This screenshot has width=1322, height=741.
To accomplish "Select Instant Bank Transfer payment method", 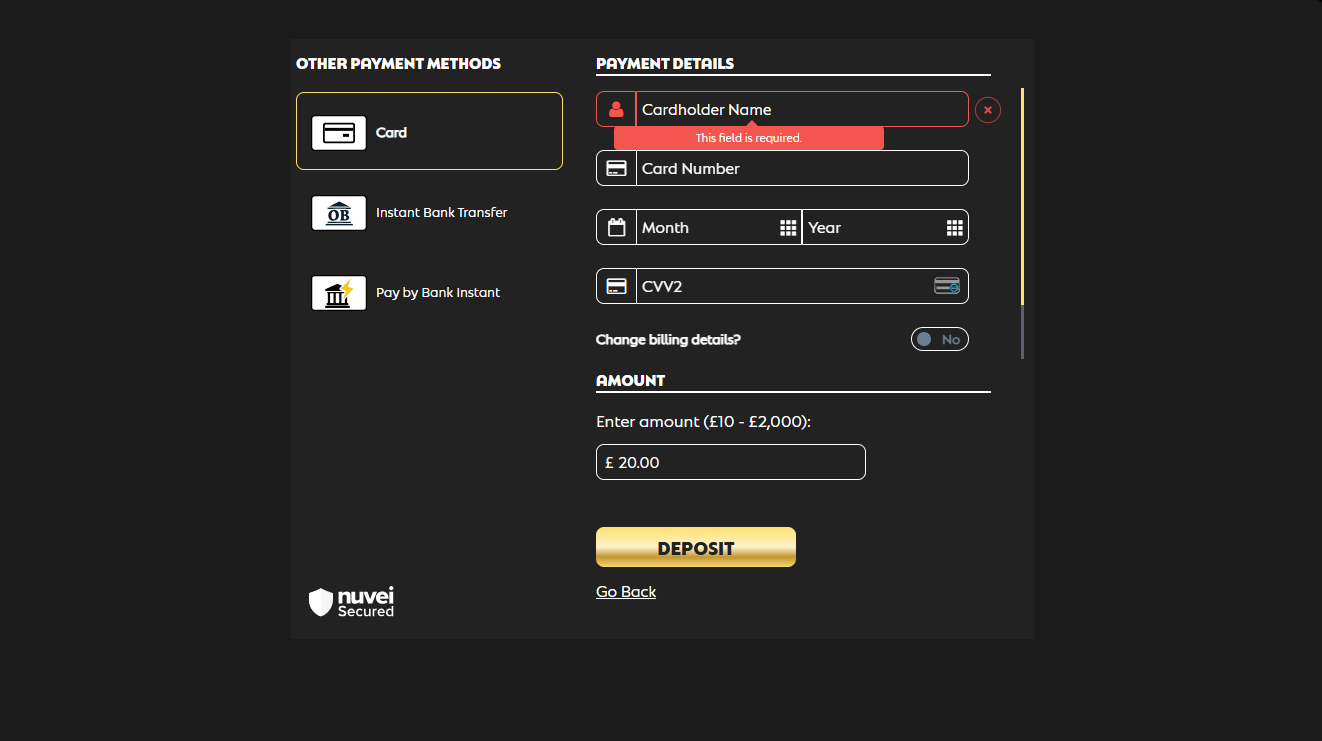I will point(441,212).
